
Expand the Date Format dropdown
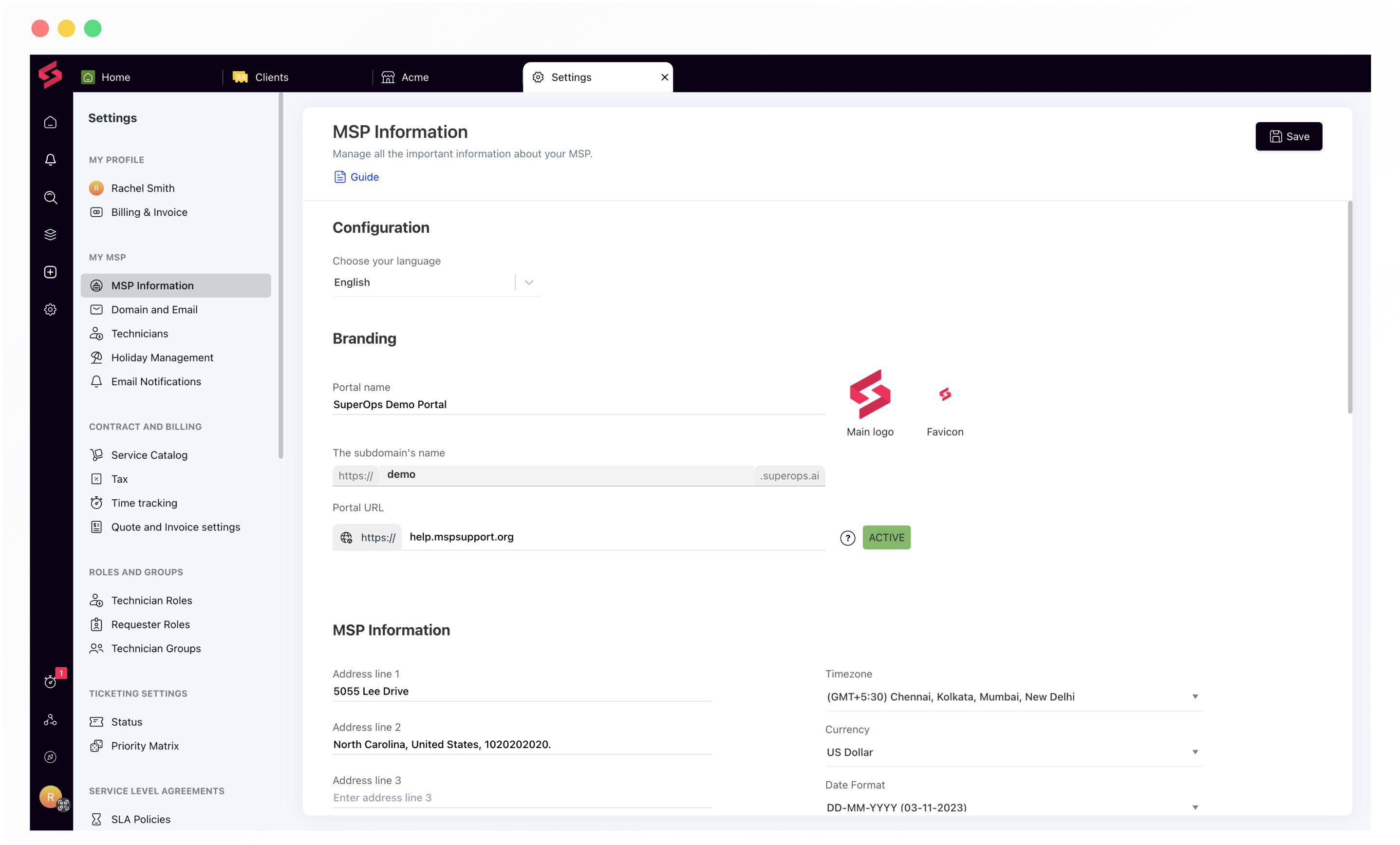pyautogui.click(x=1014, y=807)
